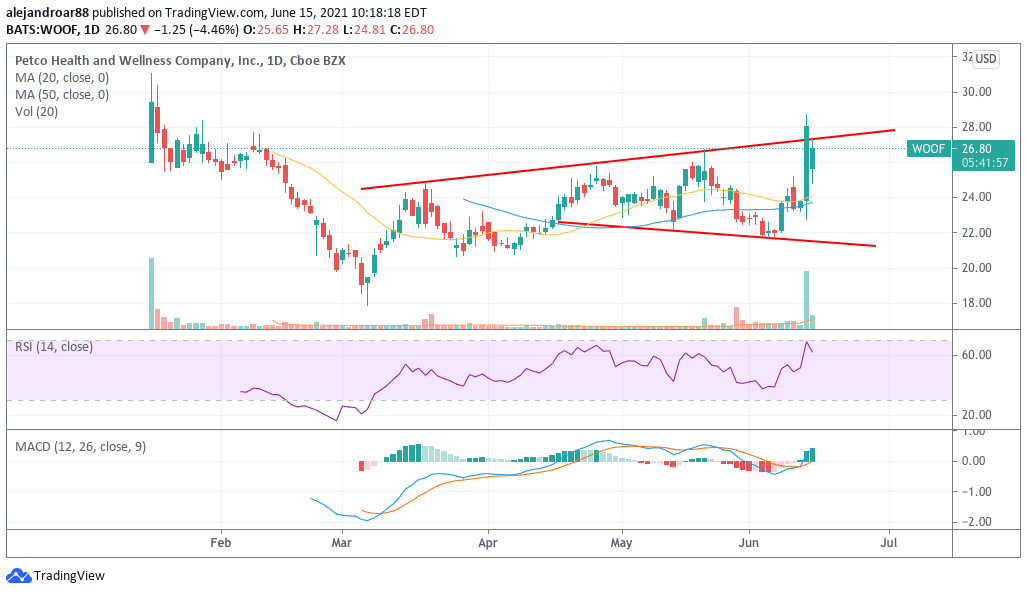Click the USD currency button
Viewport: 1027px width, 594px height.
point(985,59)
